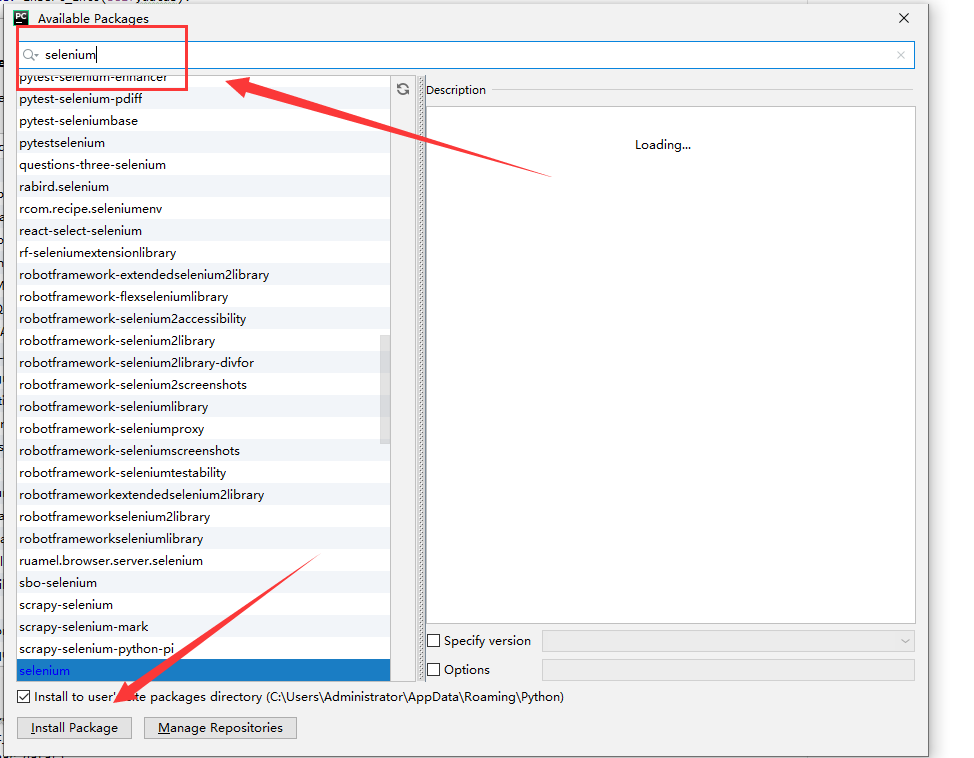The height and width of the screenshot is (758, 974).
Task: Select the react-select-selenium package
Action: pos(204,231)
